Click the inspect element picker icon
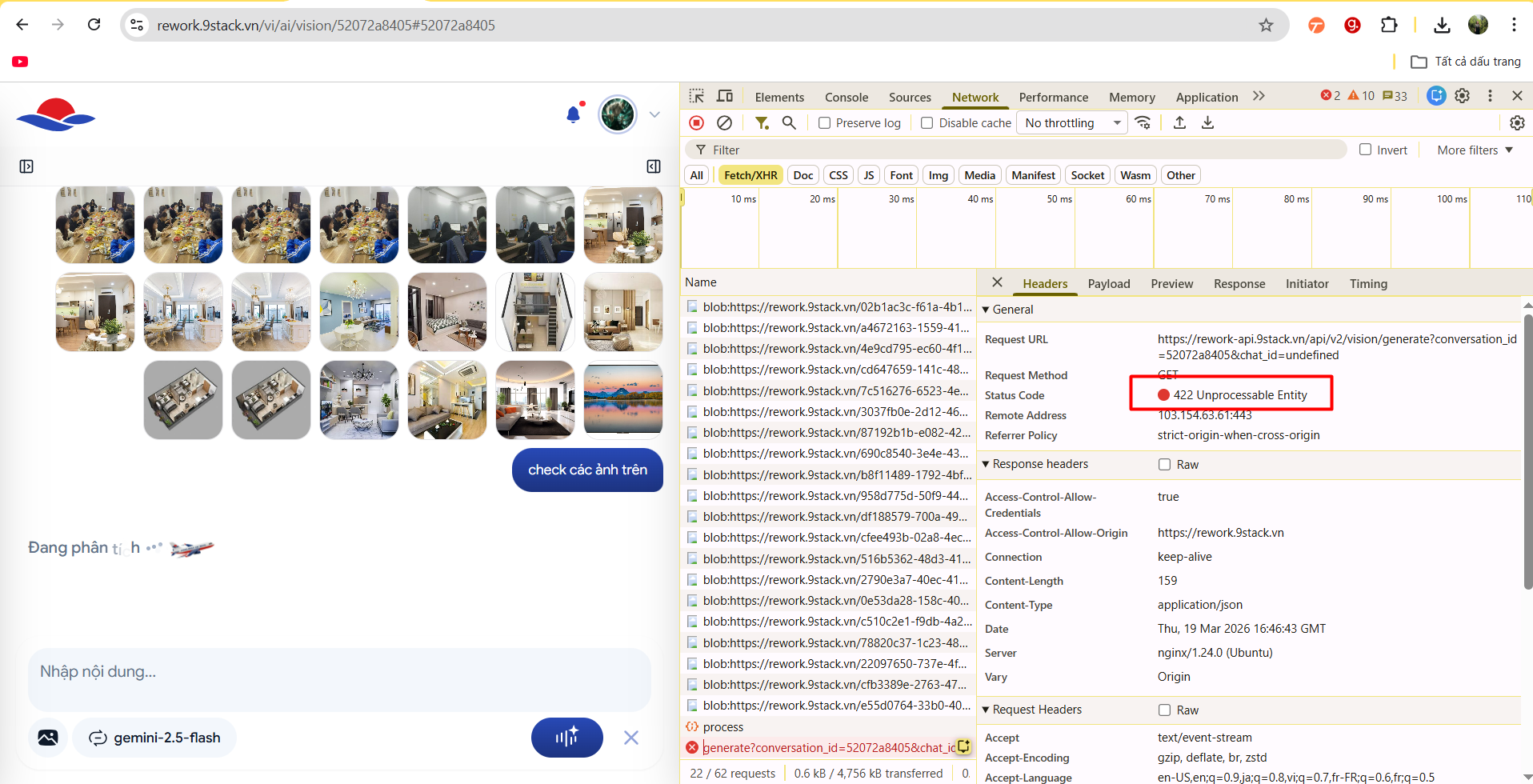The height and width of the screenshot is (784, 1533). (697, 96)
